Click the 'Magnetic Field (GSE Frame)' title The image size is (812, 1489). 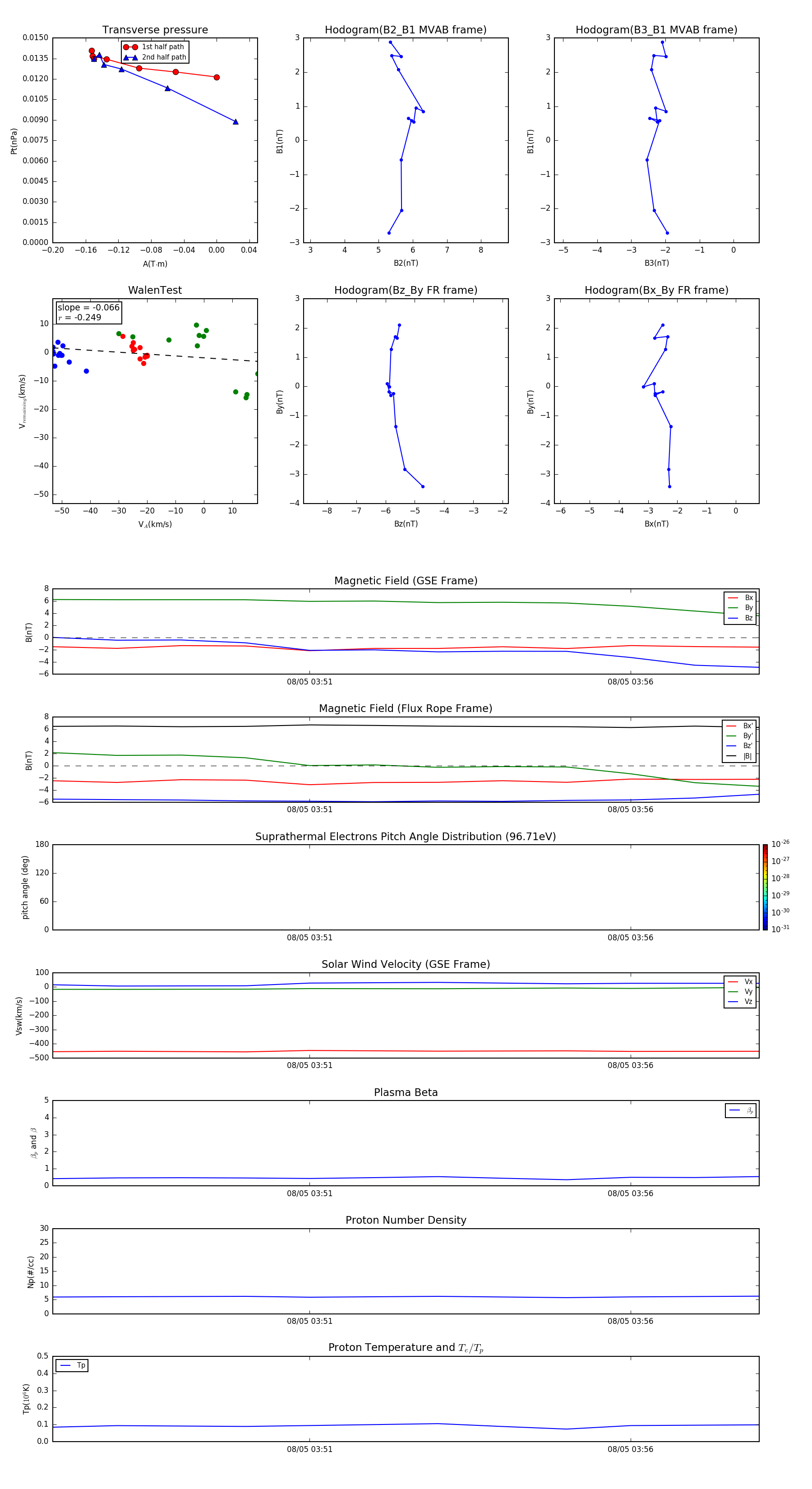(406, 581)
